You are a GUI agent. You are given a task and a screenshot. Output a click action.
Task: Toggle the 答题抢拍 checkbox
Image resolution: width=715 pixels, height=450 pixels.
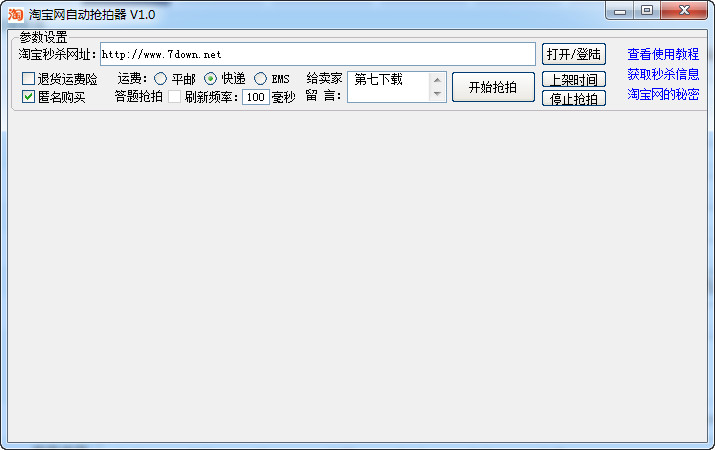click(174, 97)
